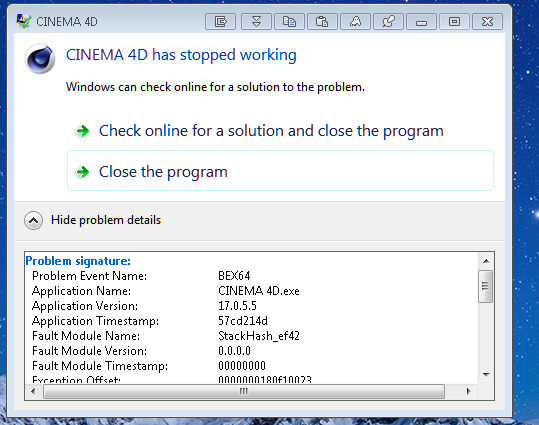Click horizontal scrollbar left arrow

pos(33,391)
